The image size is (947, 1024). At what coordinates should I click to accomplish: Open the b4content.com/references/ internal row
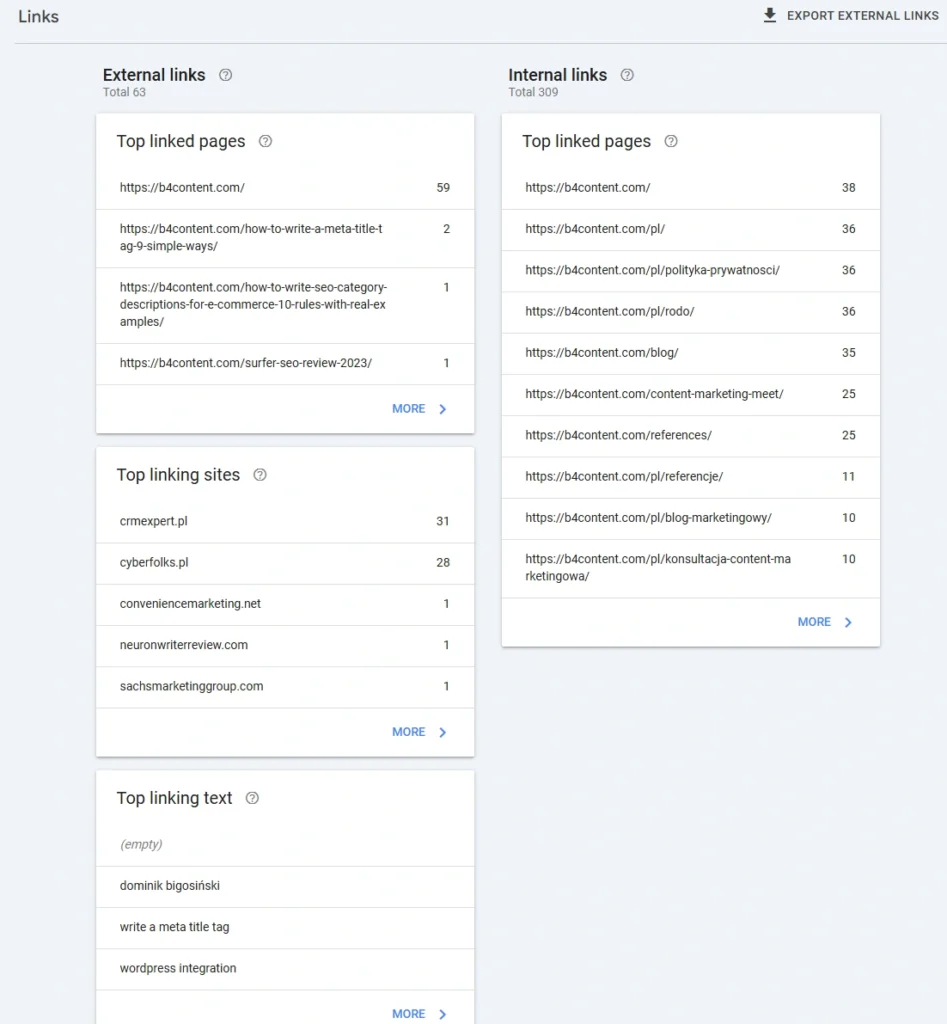click(x=690, y=435)
